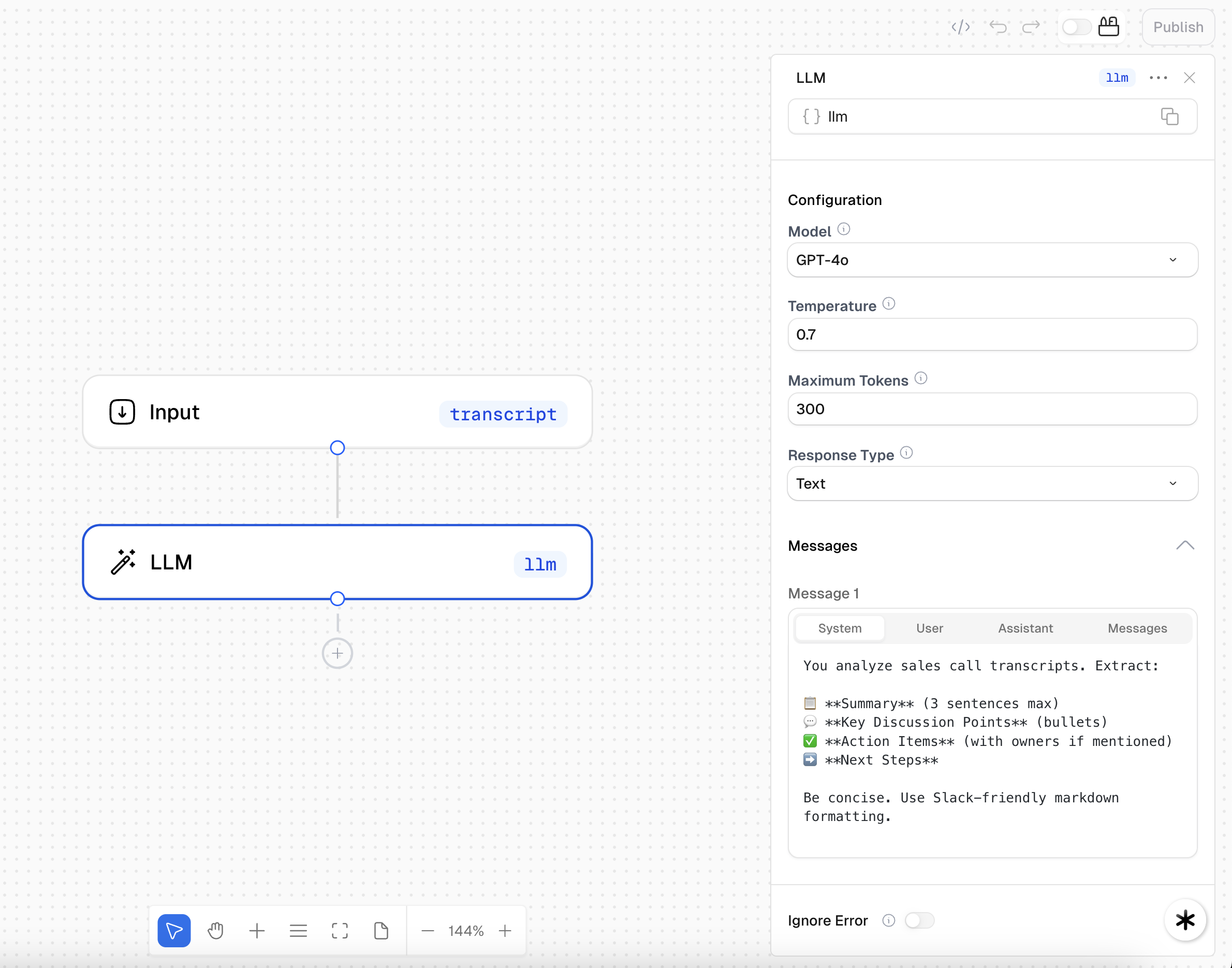
Task: Copy the llm variable name
Action: click(x=1169, y=117)
